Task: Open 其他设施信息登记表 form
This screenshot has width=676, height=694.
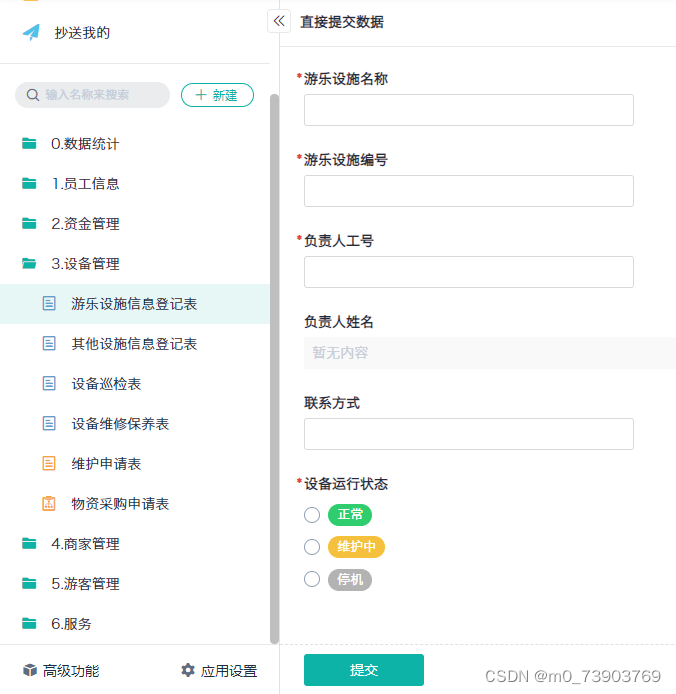Action: click(x=135, y=343)
